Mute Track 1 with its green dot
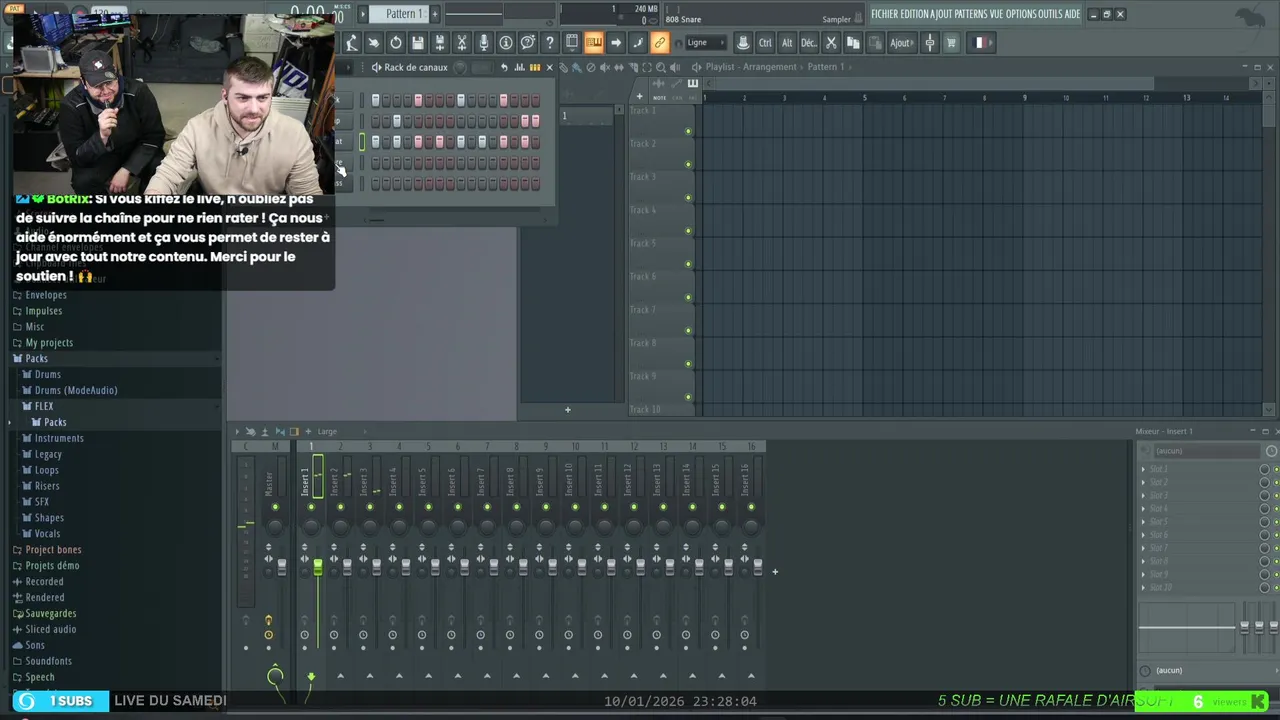Screen dimensions: 1280x720 click(688, 131)
